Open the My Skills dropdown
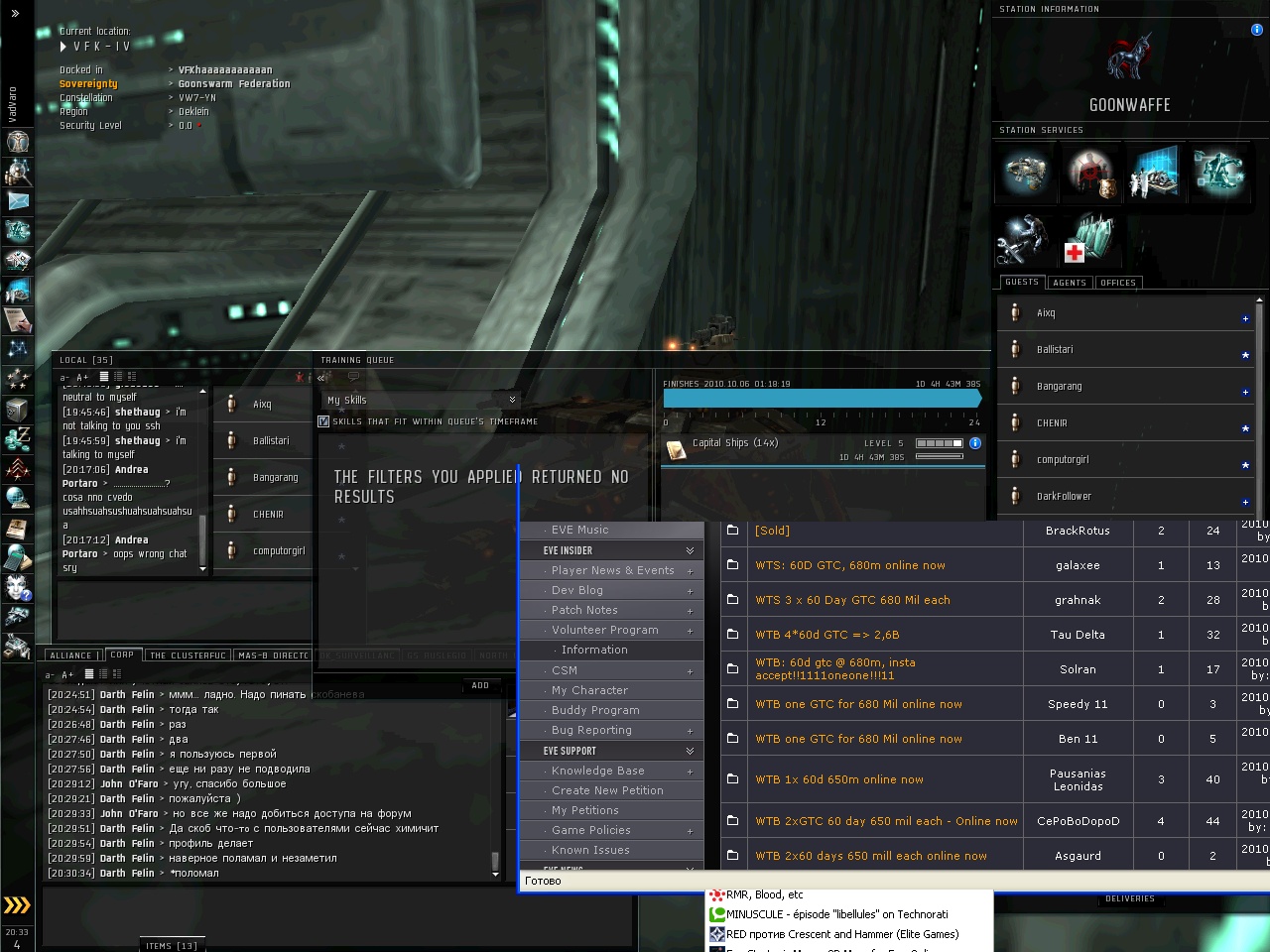This screenshot has width=1270, height=952. [x=423, y=400]
